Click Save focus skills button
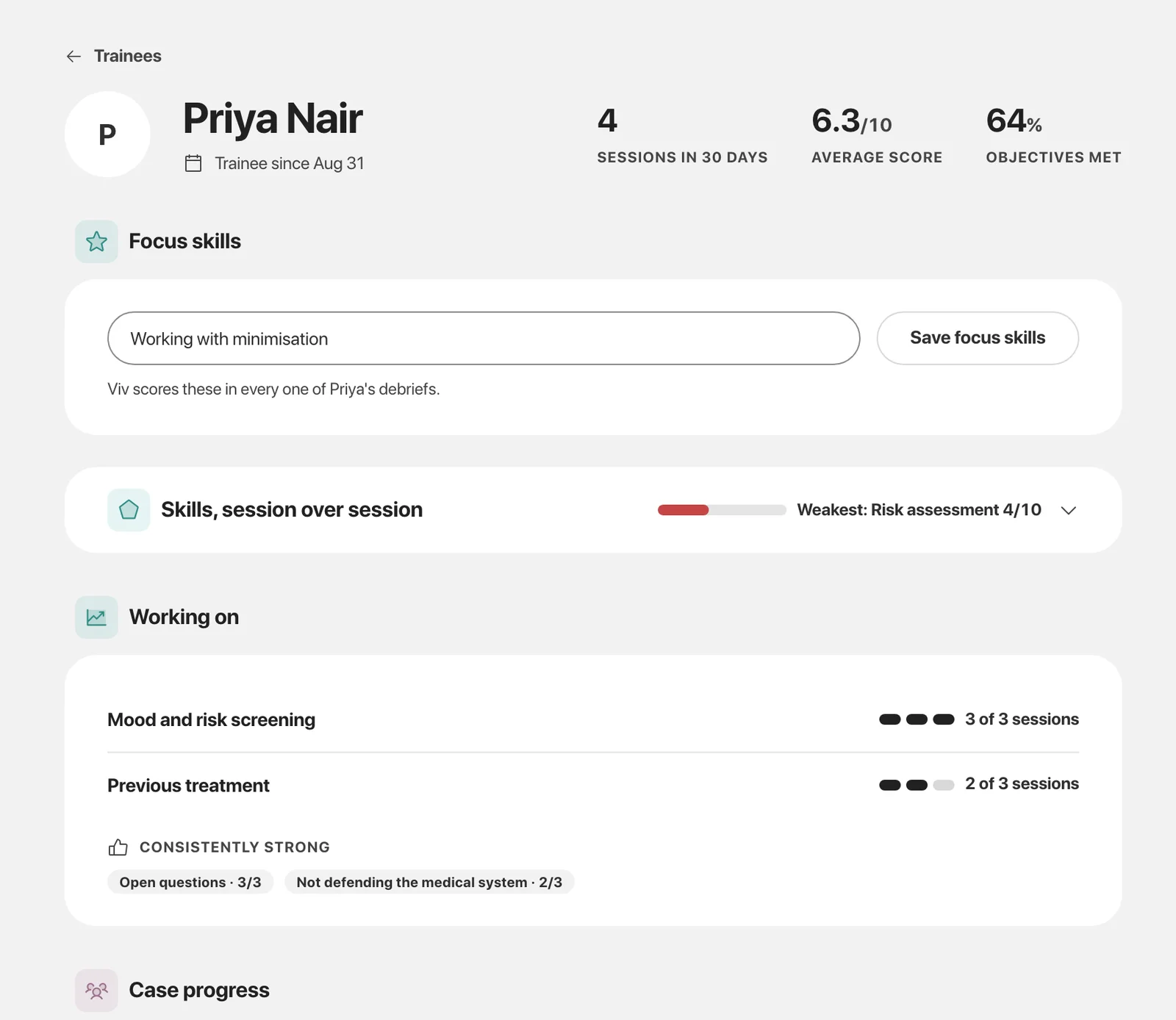Screen dimensions: 1176x1020 [978, 338]
